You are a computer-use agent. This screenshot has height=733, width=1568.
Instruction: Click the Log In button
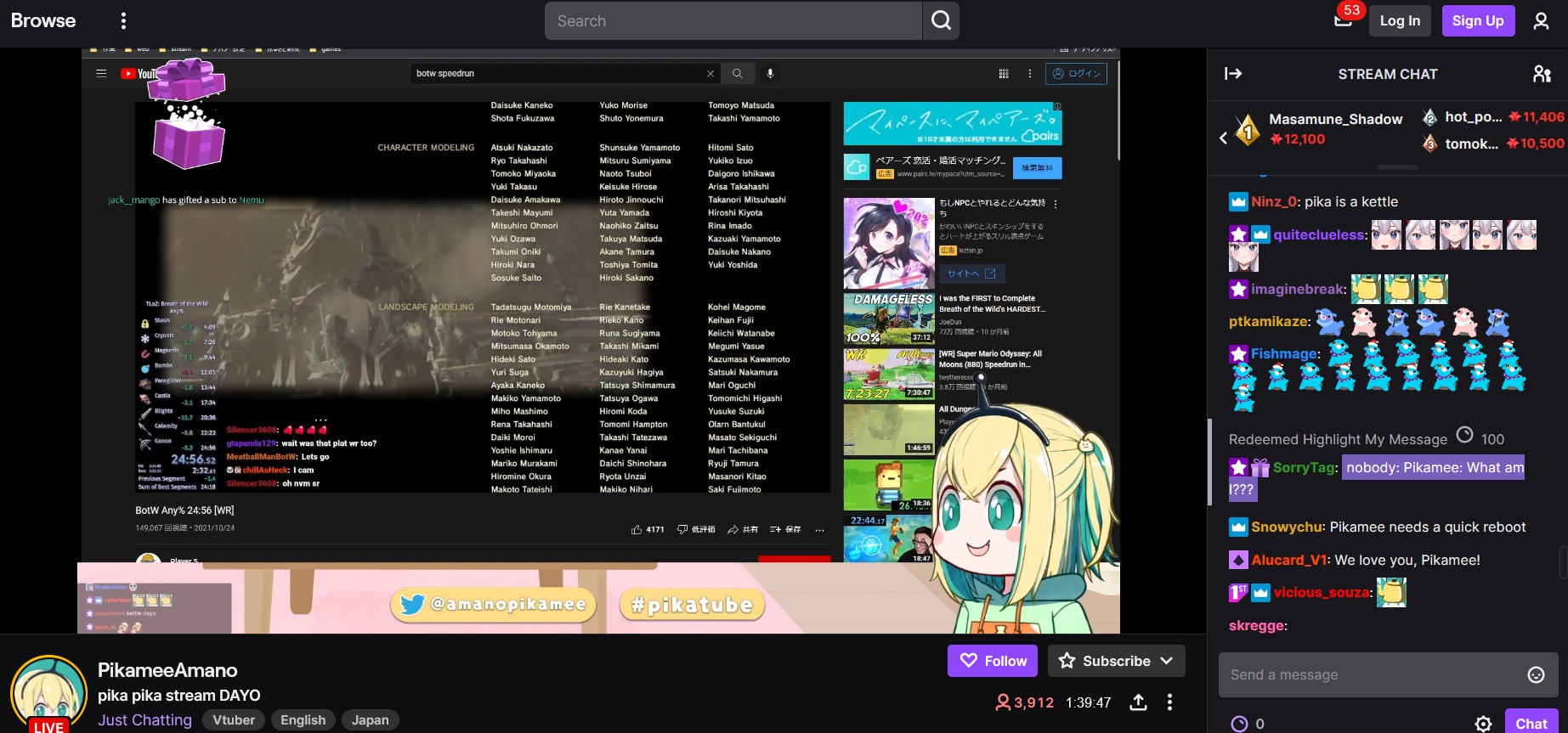pyautogui.click(x=1399, y=20)
